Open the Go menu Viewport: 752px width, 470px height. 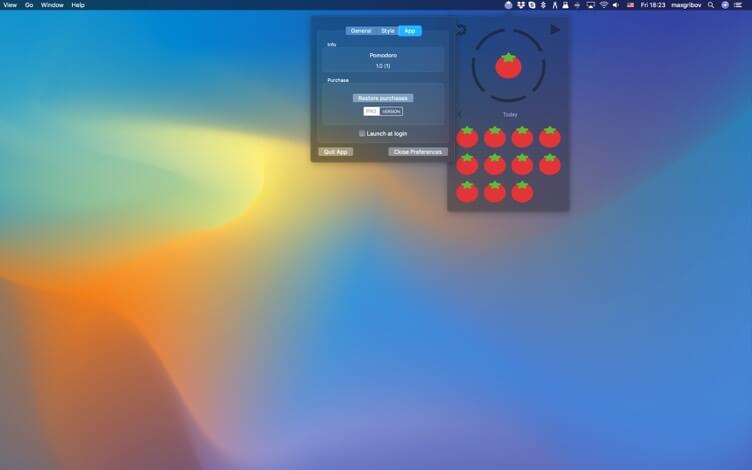[29, 5]
